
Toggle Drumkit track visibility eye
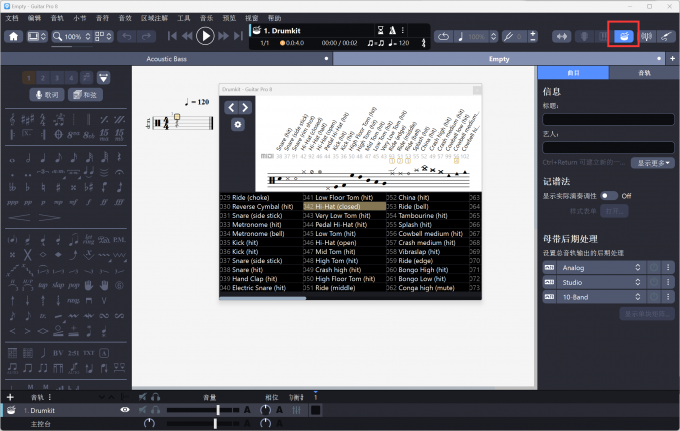point(125,410)
